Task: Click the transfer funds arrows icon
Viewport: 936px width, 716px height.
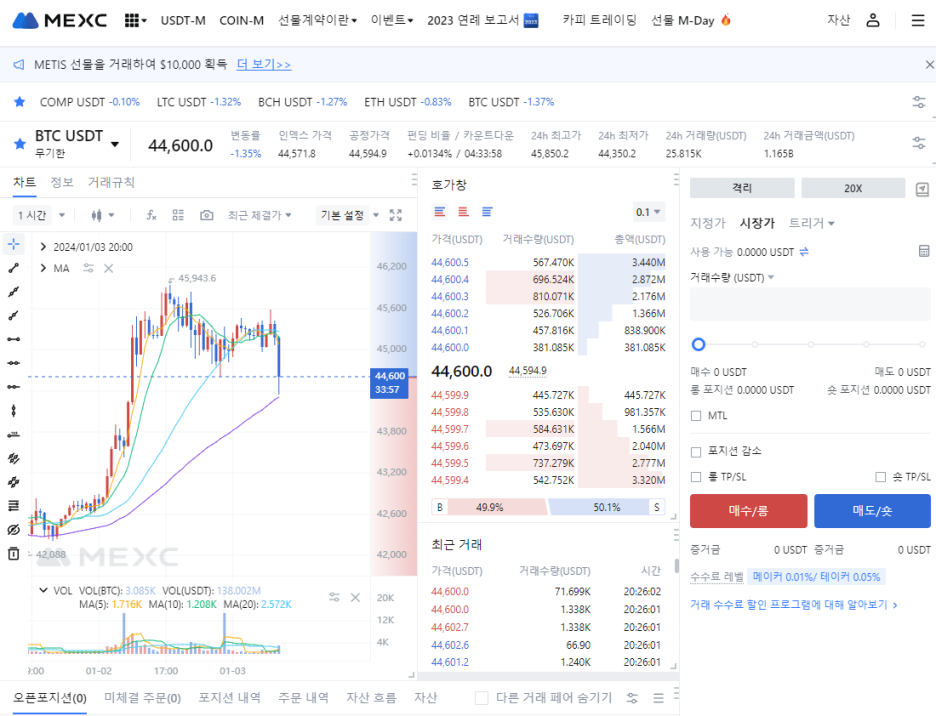Action: pos(804,252)
